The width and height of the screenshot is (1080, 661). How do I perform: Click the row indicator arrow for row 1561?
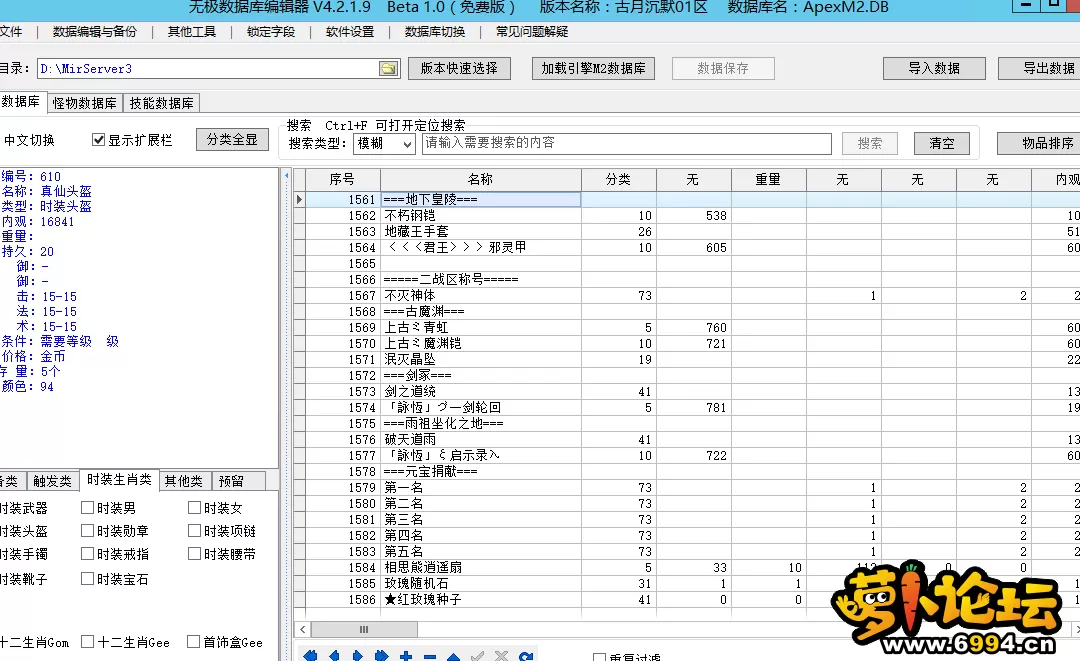point(300,200)
